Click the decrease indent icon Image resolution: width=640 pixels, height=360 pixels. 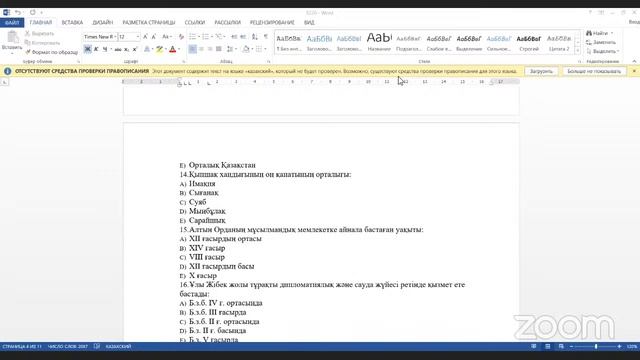pyautogui.click(x=234, y=37)
